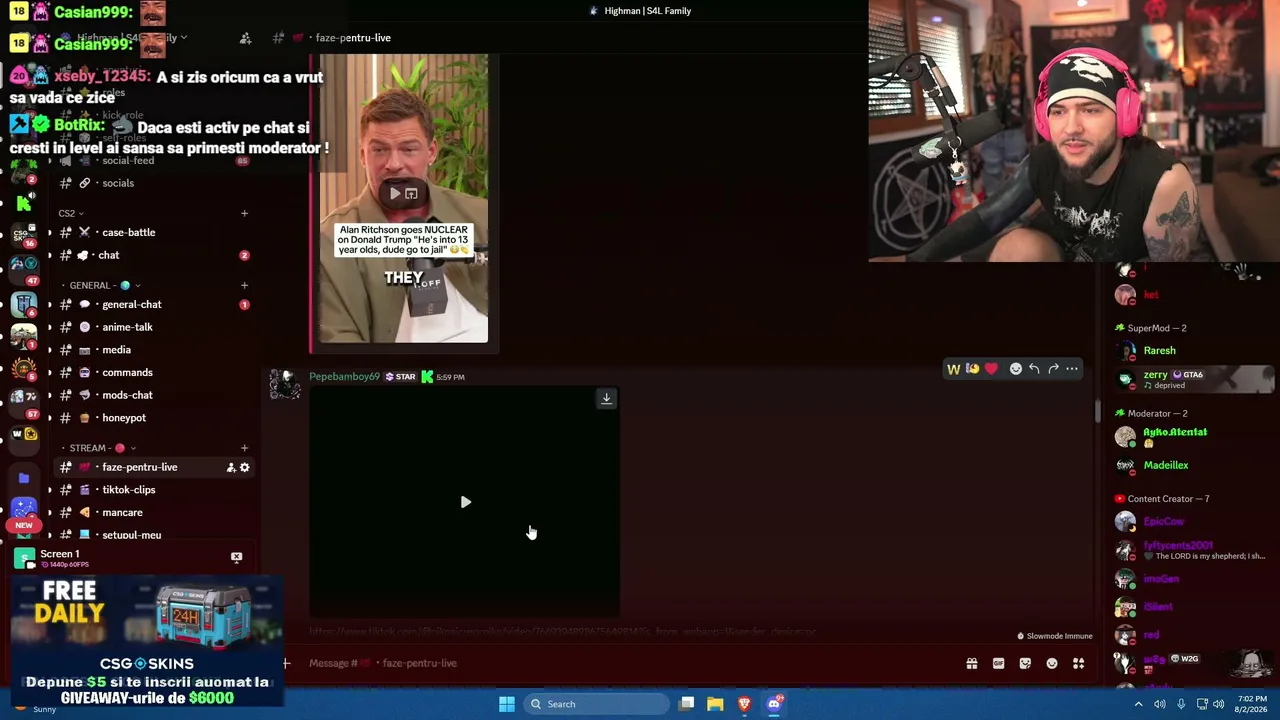Open the add reaction picker
This screenshot has height=720, width=1280.
(x=1016, y=369)
